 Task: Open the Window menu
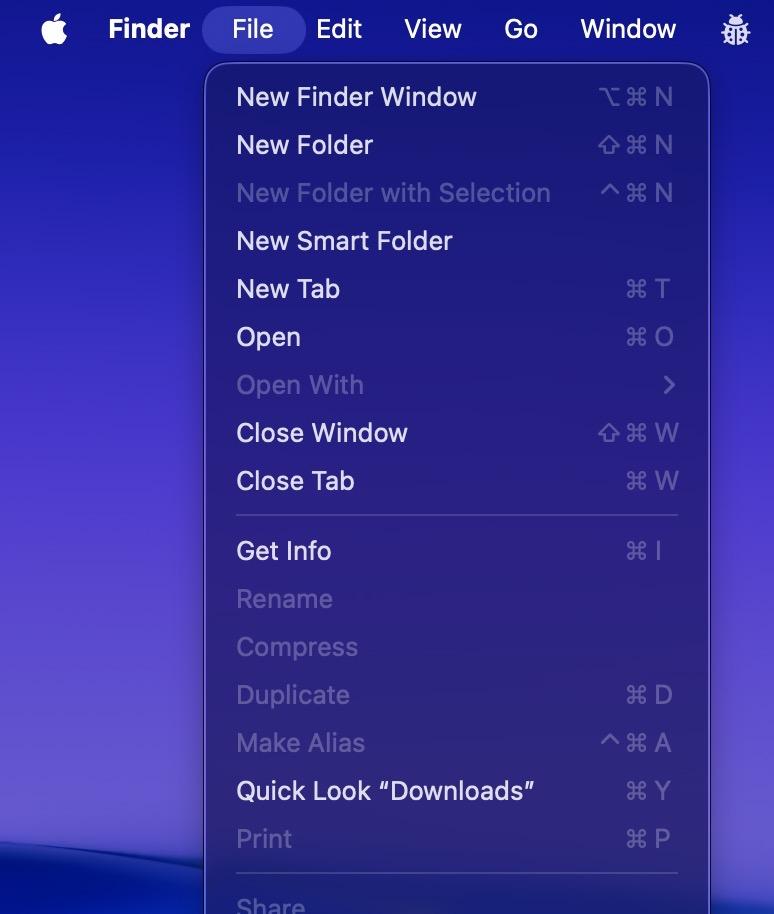point(628,29)
